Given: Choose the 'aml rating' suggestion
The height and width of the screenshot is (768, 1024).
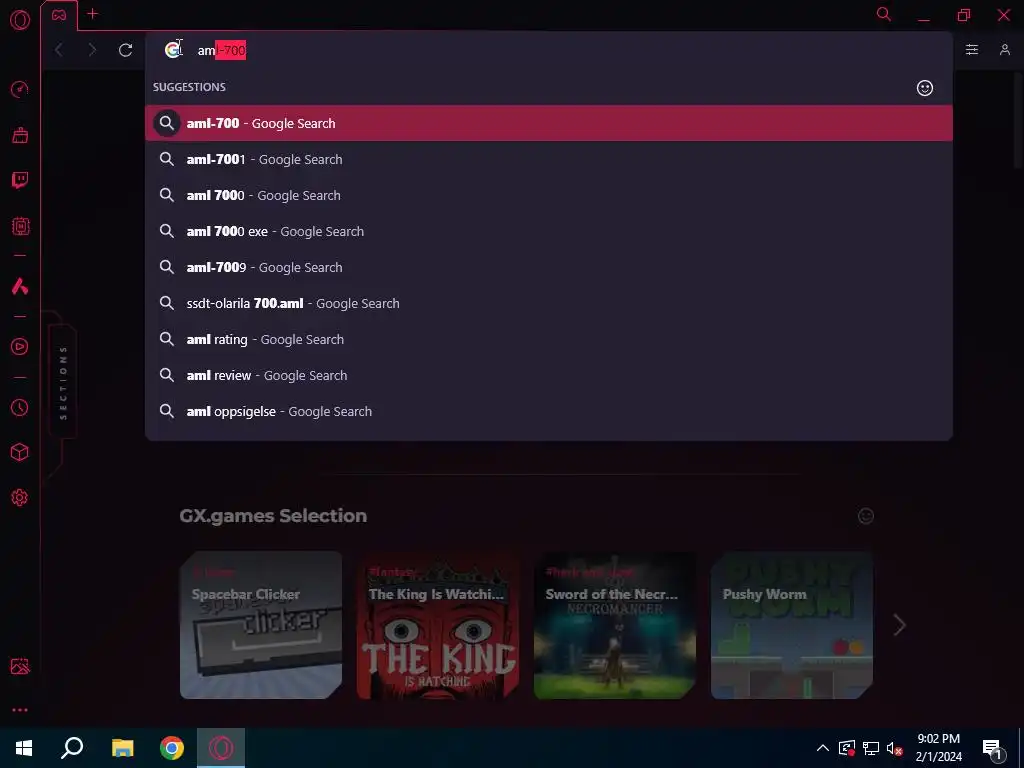Looking at the screenshot, I should 549,339.
